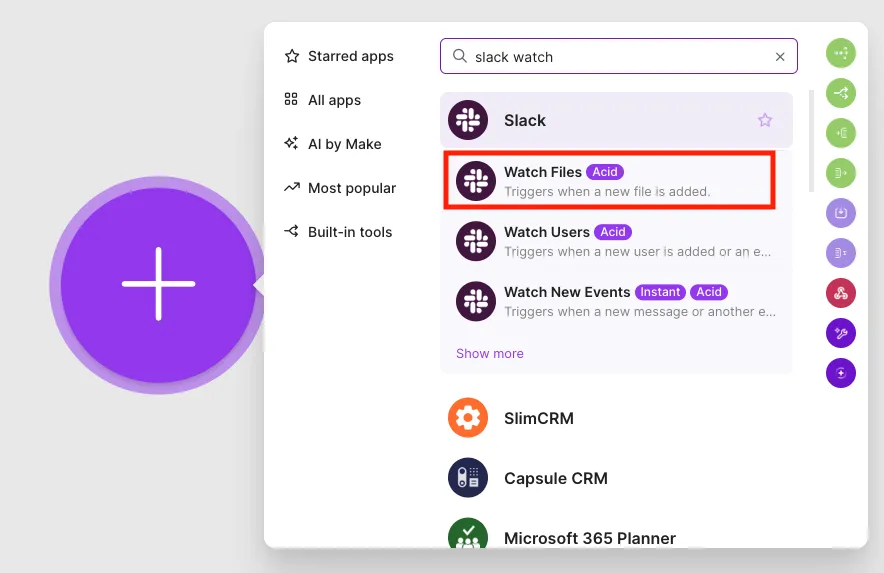Screen dimensions: 884x573
Task: Star the Slack app as favorite
Action: [764, 120]
